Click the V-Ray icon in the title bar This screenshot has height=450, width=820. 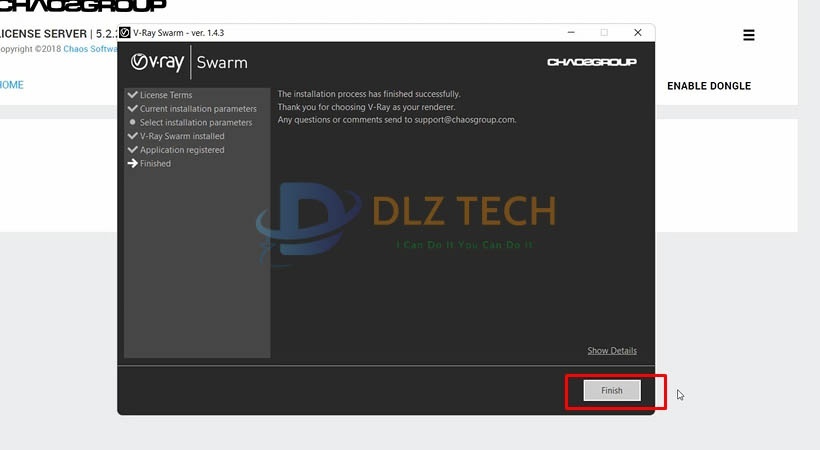(125, 32)
